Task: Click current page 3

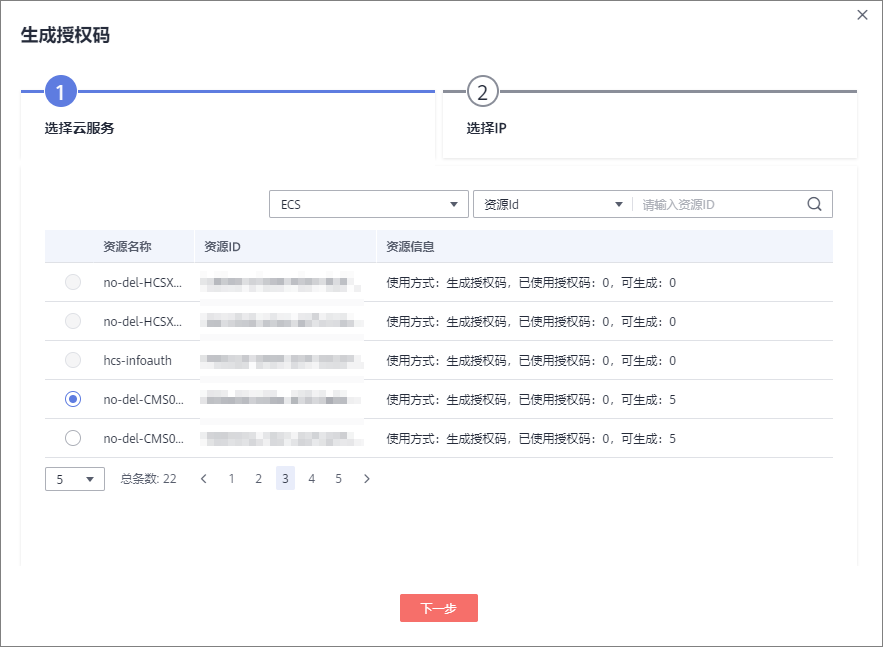Action: [x=286, y=479]
